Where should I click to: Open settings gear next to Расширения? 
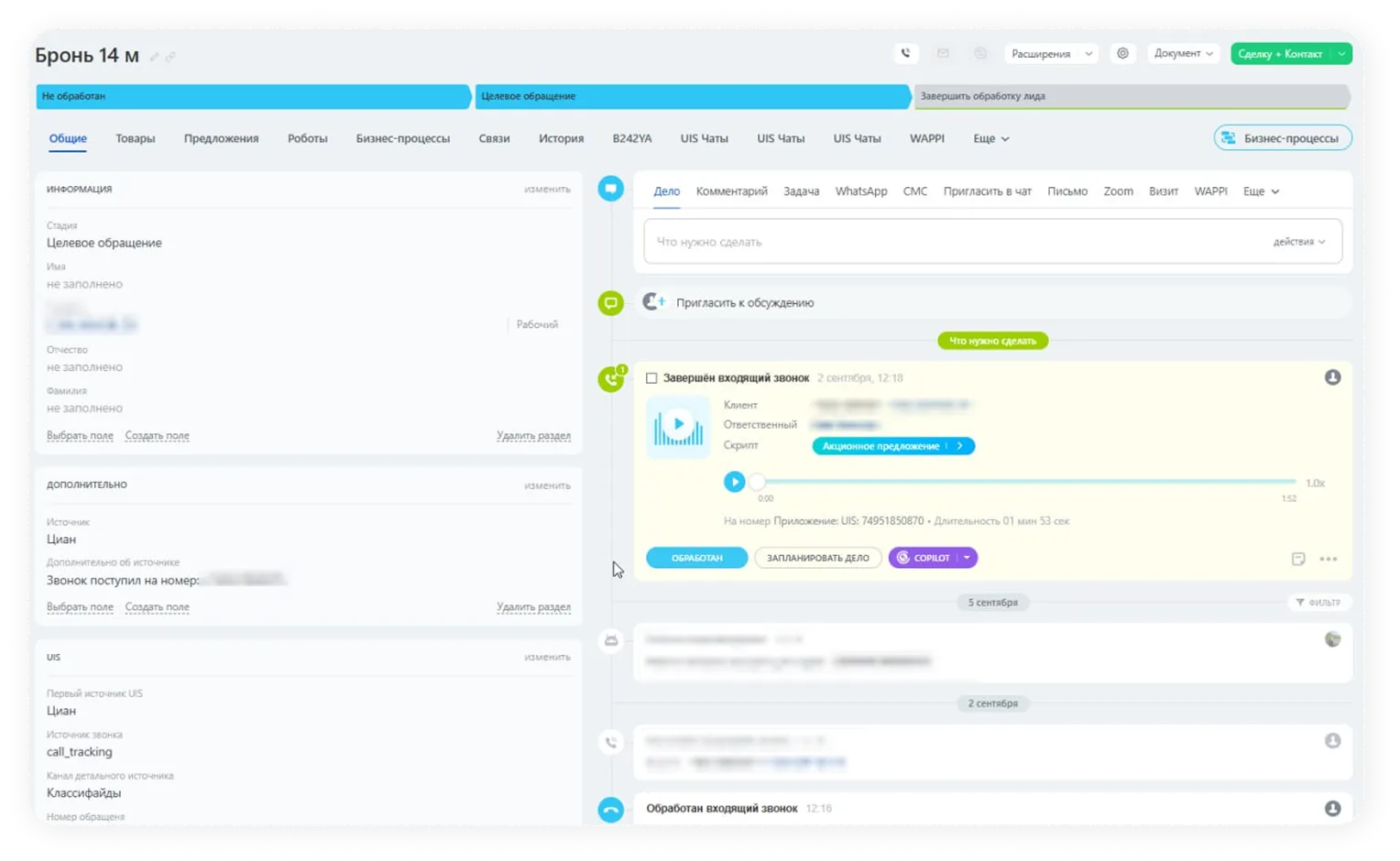(x=1122, y=53)
